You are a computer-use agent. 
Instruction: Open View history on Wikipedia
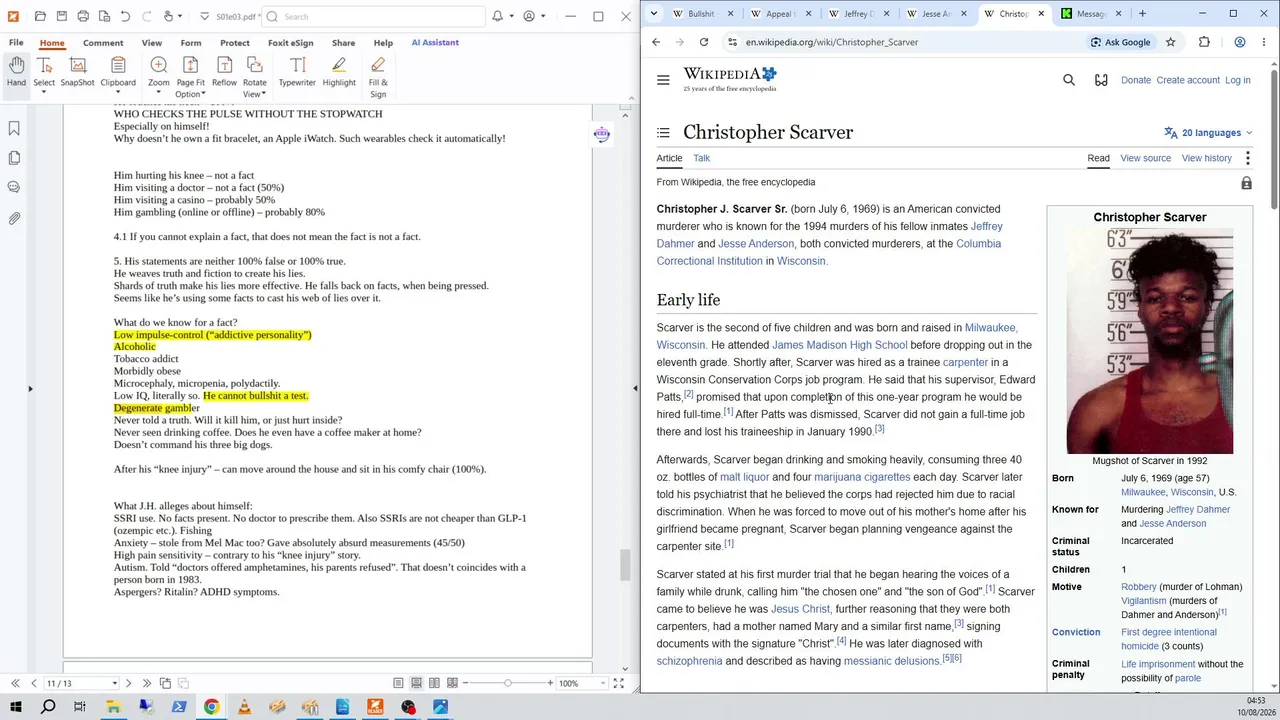[1206, 158]
